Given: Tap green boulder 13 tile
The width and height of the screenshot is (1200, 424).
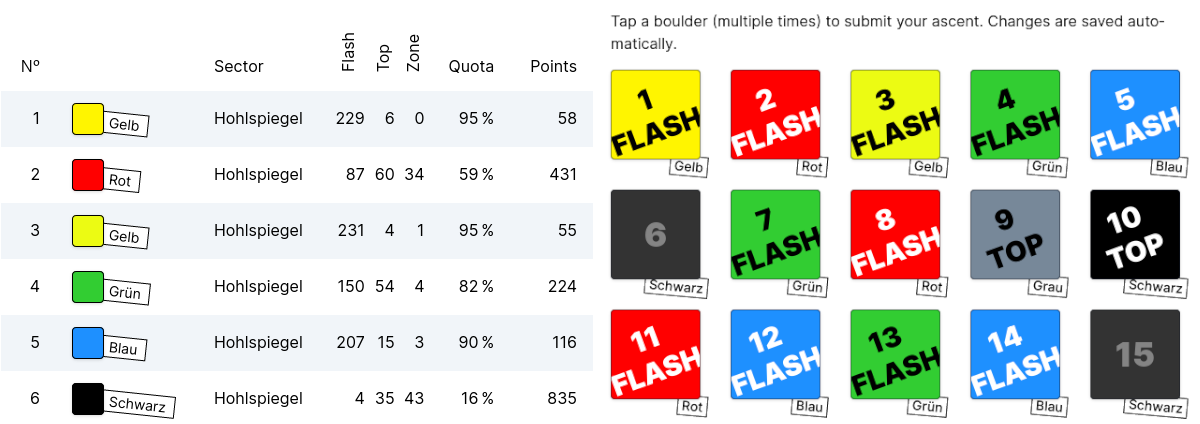Looking at the screenshot, I should (x=895, y=354).
